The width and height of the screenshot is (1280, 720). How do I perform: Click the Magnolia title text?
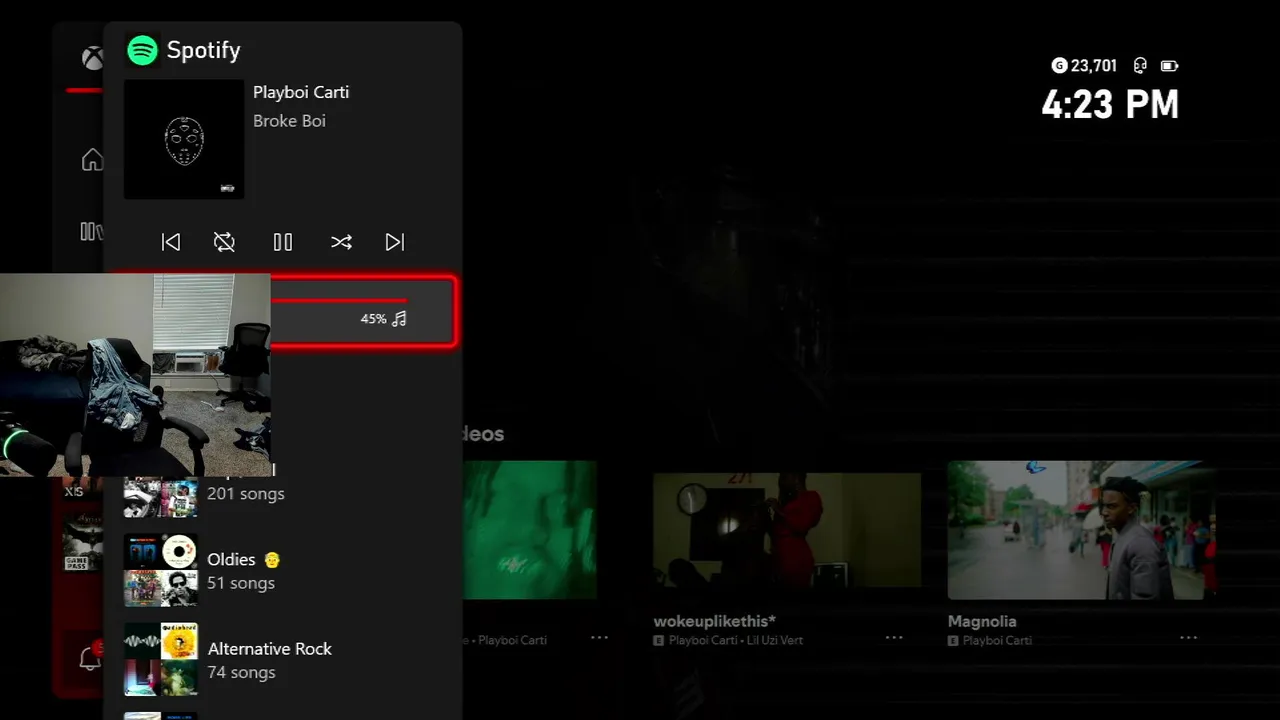(x=982, y=621)
